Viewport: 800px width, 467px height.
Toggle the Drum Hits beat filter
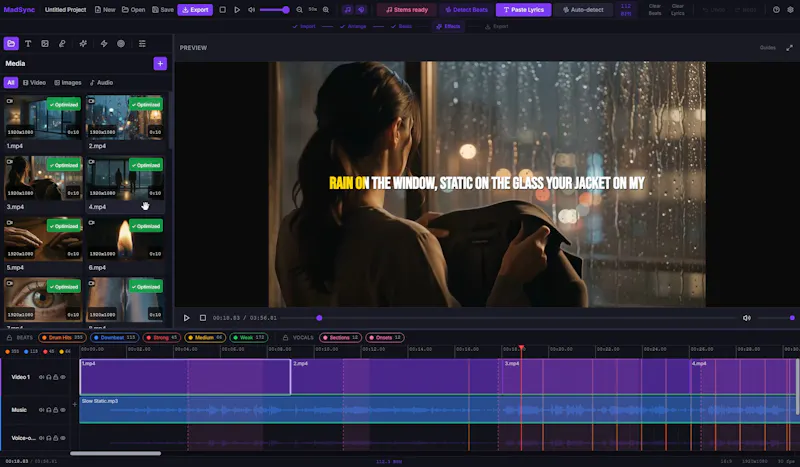(62, 338)
